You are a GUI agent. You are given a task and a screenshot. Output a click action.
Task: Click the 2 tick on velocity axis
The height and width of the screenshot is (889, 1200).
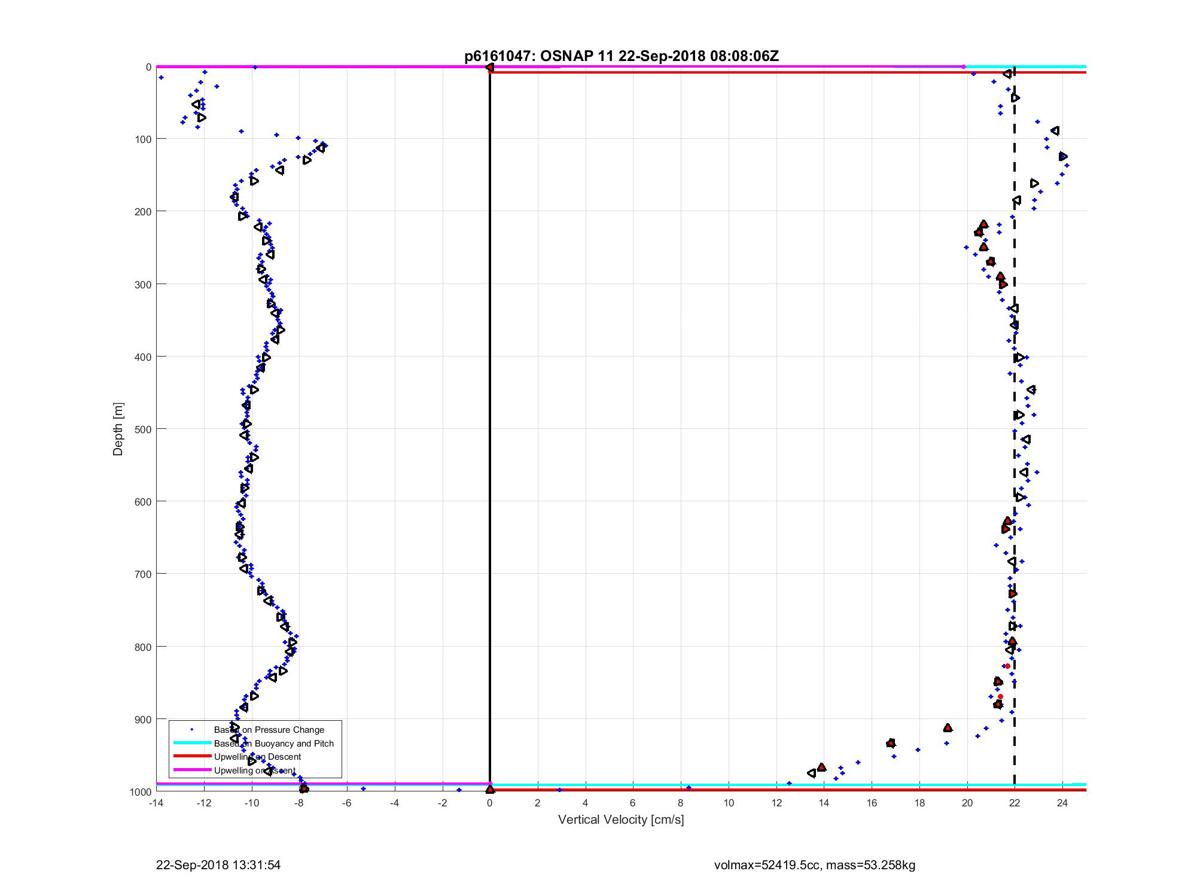tap(538, 803)
